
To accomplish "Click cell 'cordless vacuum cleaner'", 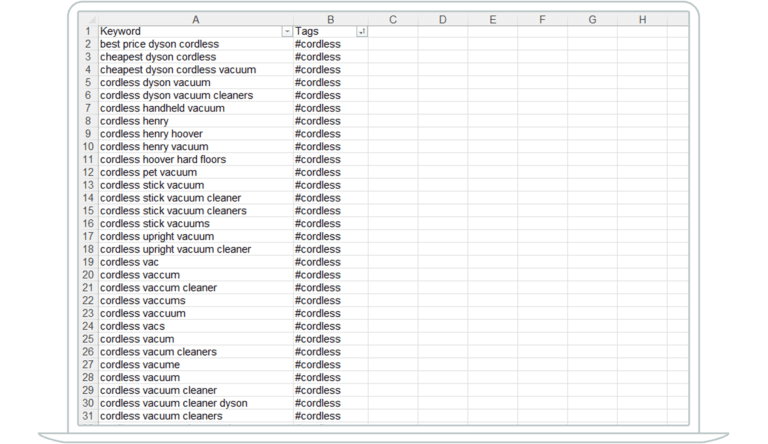I will pyautogui.click(x=195, y=390).
